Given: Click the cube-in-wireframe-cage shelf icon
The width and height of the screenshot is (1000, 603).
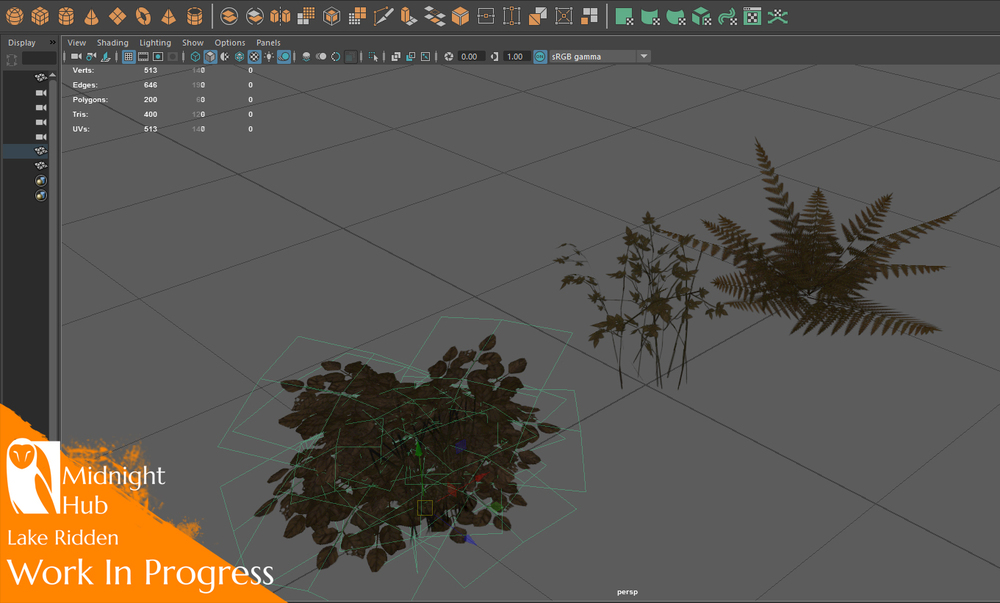Looking at the screenshot, I should (x=332, y=16).
